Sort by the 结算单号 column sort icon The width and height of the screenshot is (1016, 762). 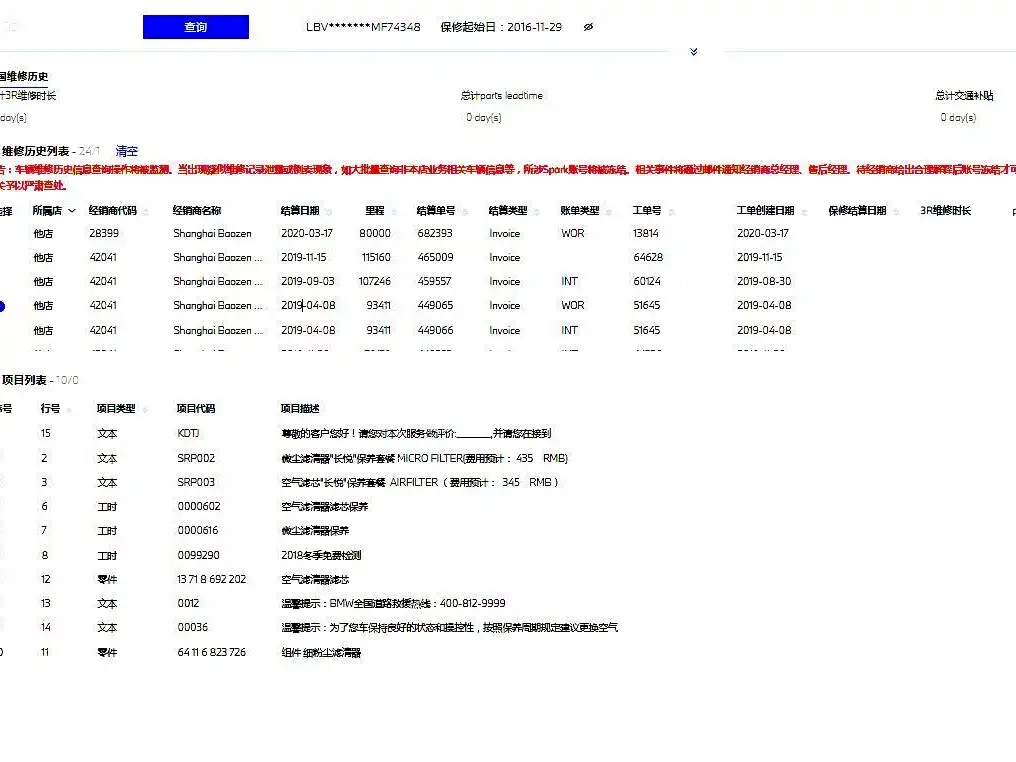[465, 211]
